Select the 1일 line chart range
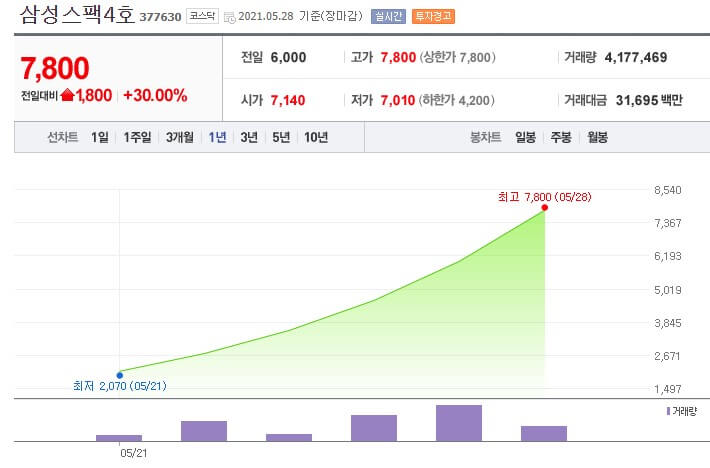Screen dimensions: 710x468 [100, 137]
